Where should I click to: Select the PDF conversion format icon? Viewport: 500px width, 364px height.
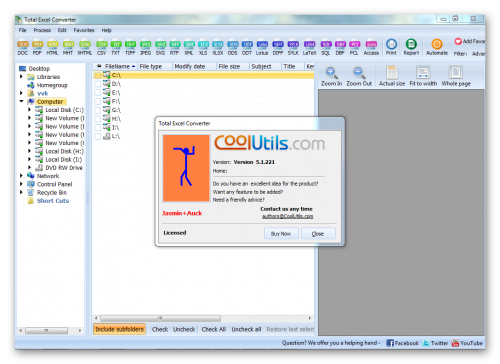[37, 47]
